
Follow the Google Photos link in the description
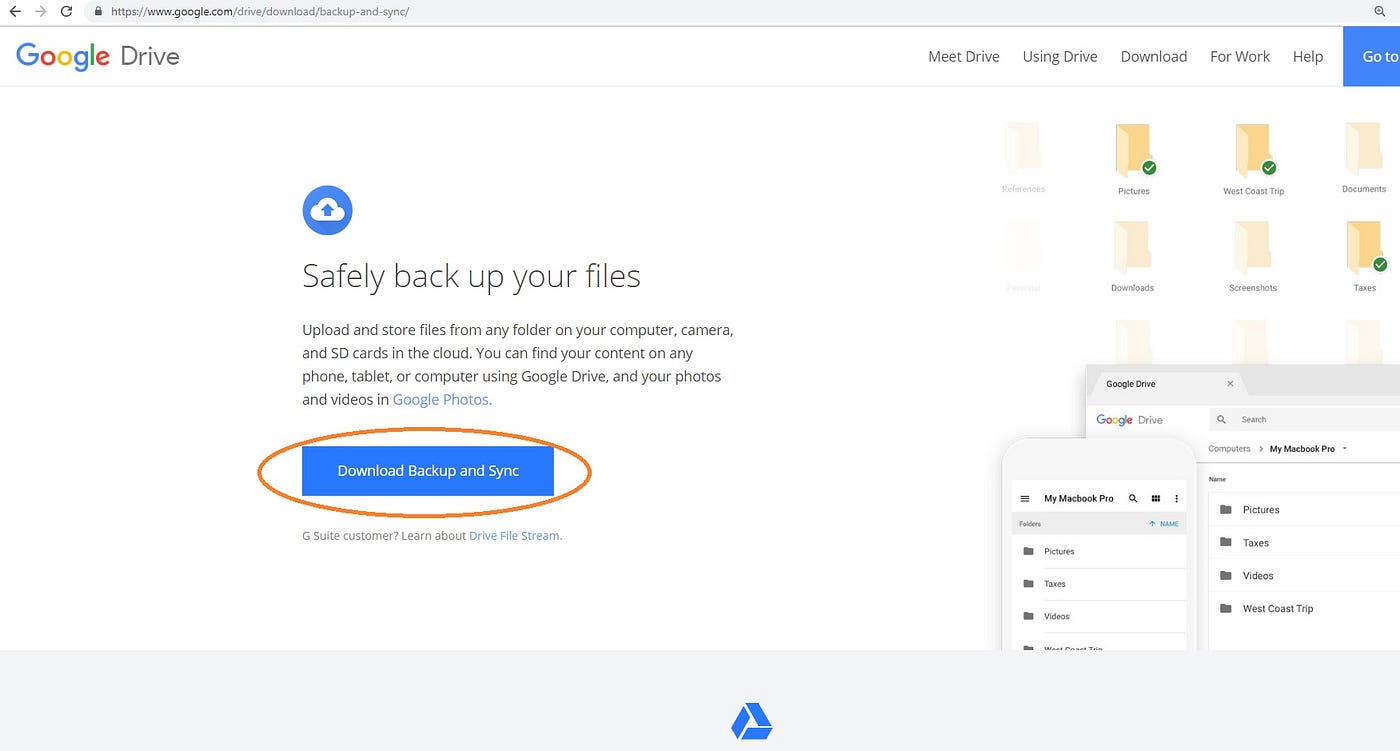click(440, 399)
